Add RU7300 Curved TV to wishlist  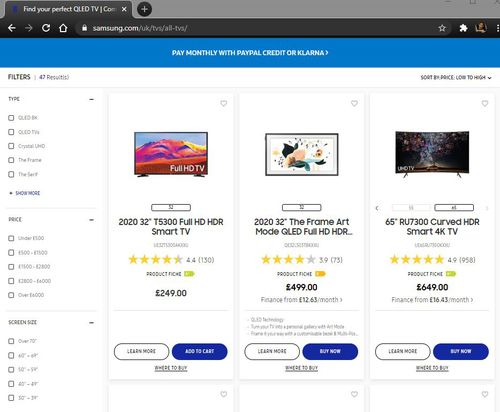(485, 103)
